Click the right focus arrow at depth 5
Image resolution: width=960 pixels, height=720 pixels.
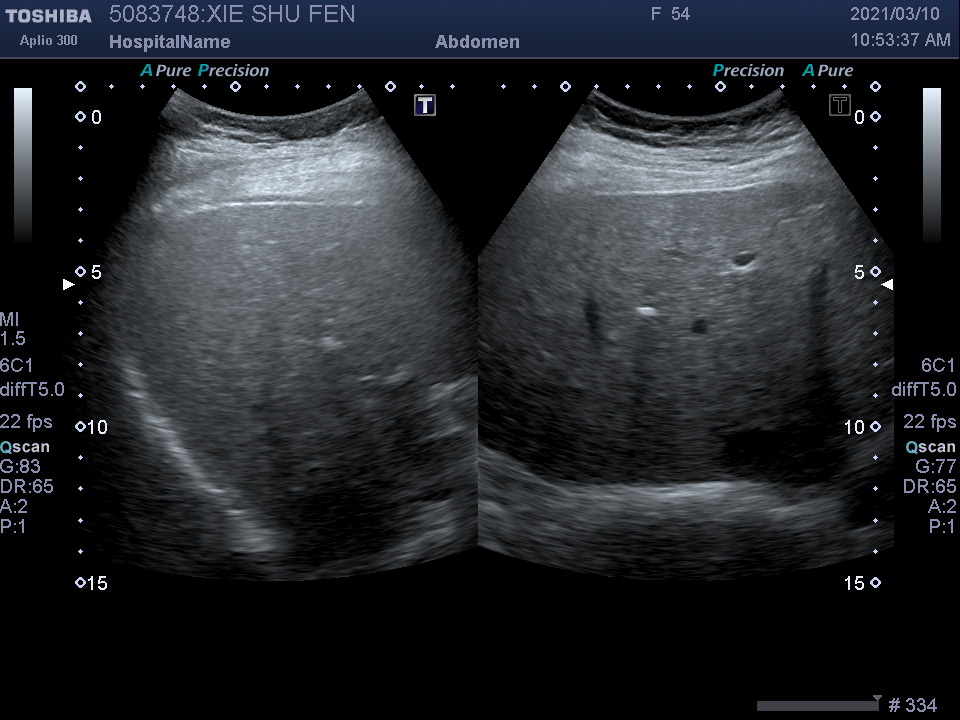[x=888, y=285]
